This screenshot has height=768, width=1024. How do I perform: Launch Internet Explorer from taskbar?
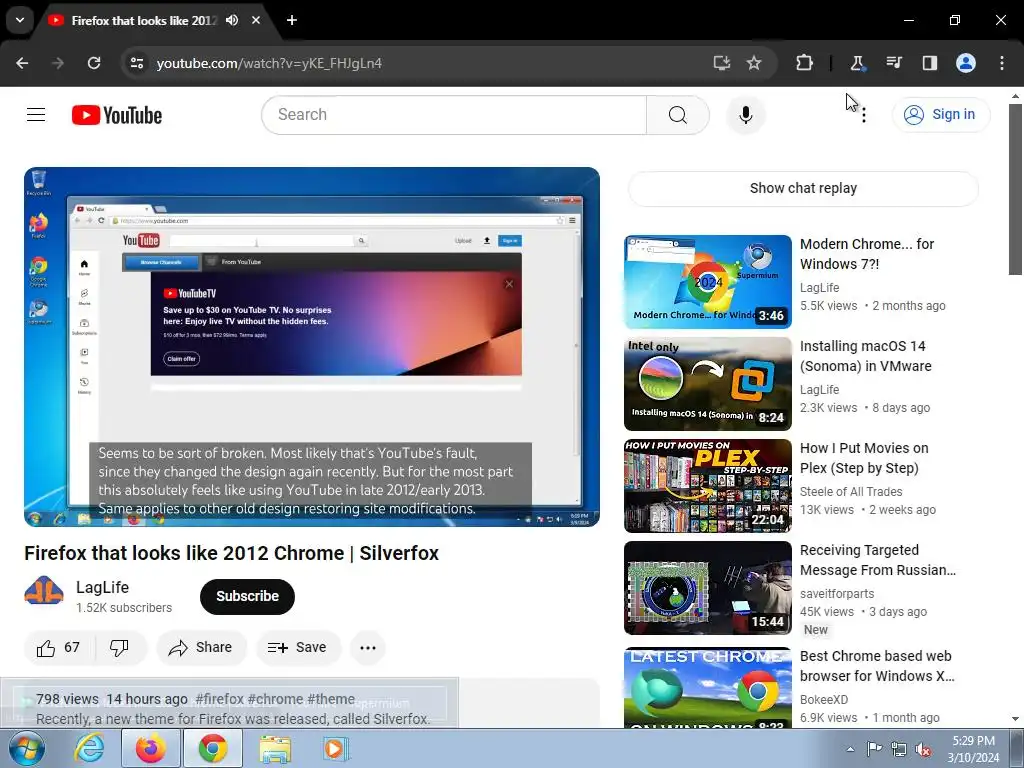pos(89,748)
